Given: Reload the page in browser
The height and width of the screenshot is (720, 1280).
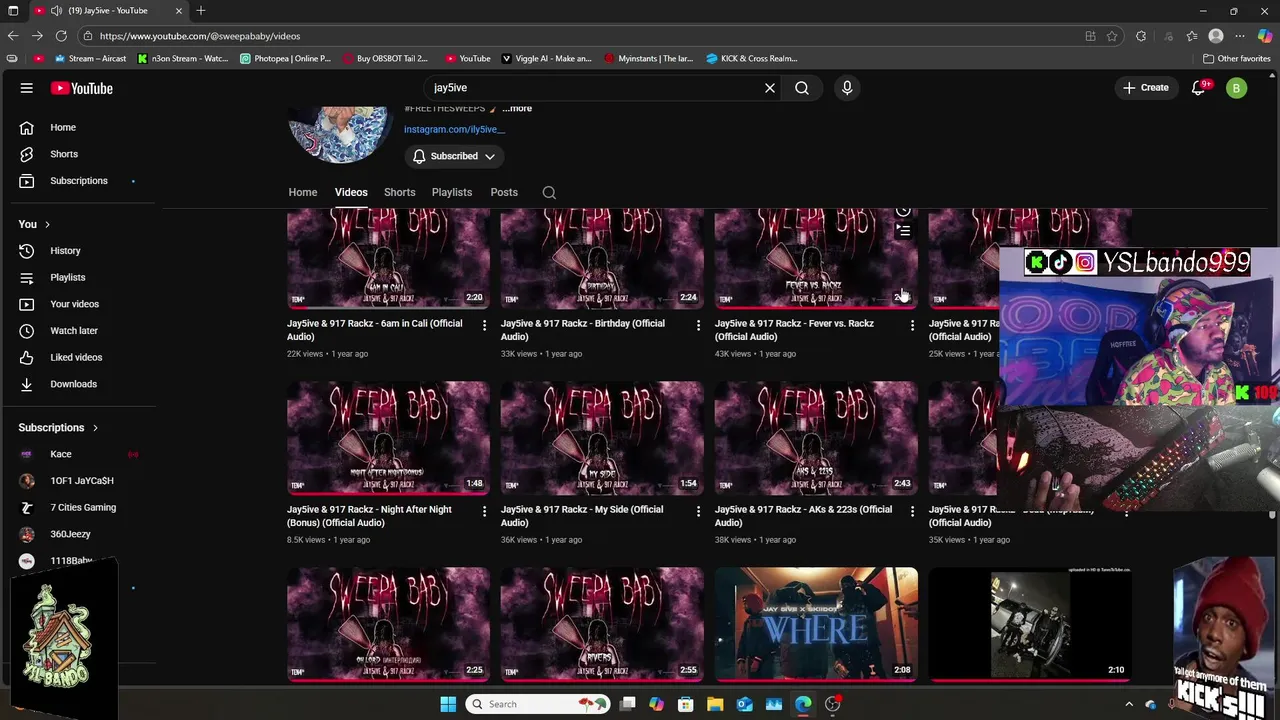Looking at the screenshot, I should coord(61,36).
